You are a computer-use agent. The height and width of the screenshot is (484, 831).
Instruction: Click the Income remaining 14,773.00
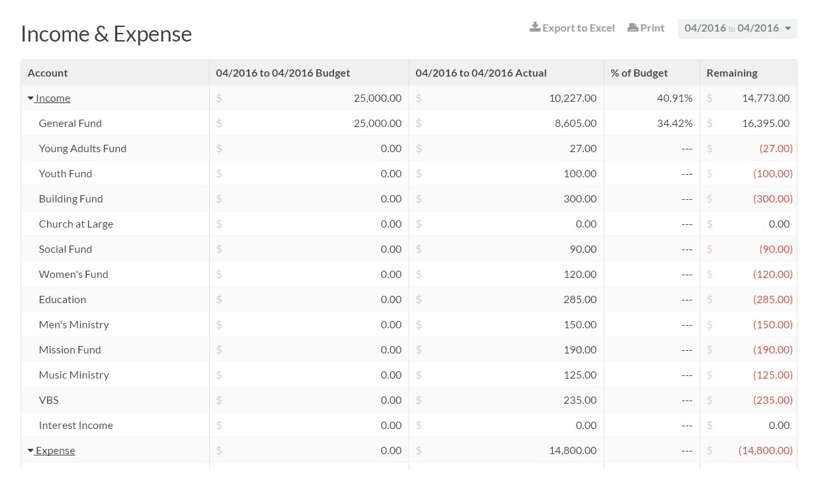pos(765,98)
